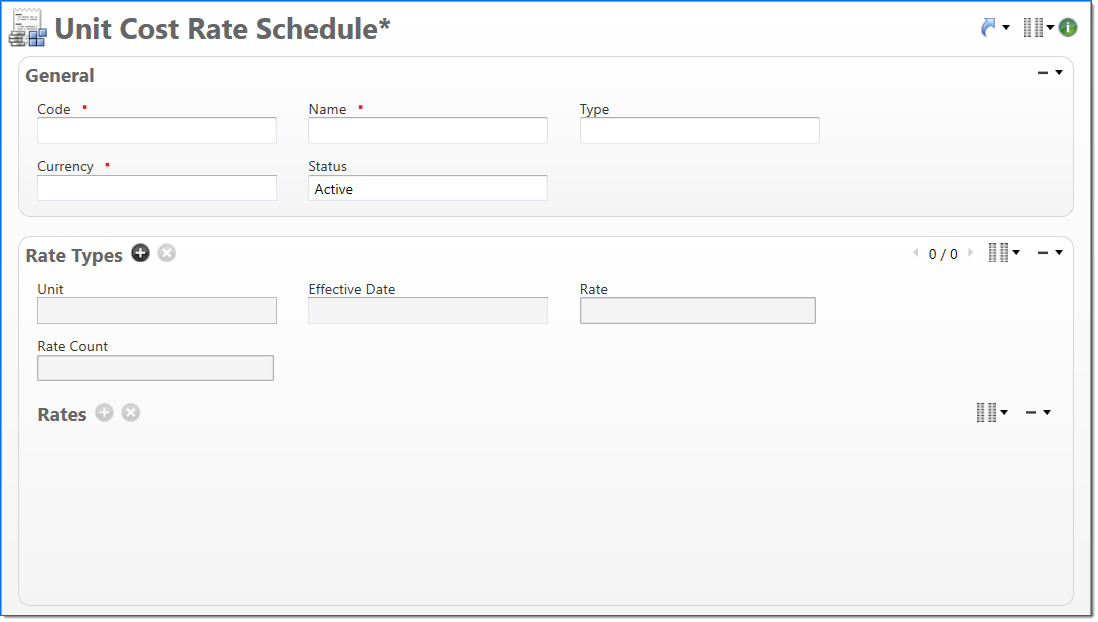Add a new Rate Type with plus icon
Image resolution: width=1098 pixels, height=622 pixels.
(x=141, y=254)
